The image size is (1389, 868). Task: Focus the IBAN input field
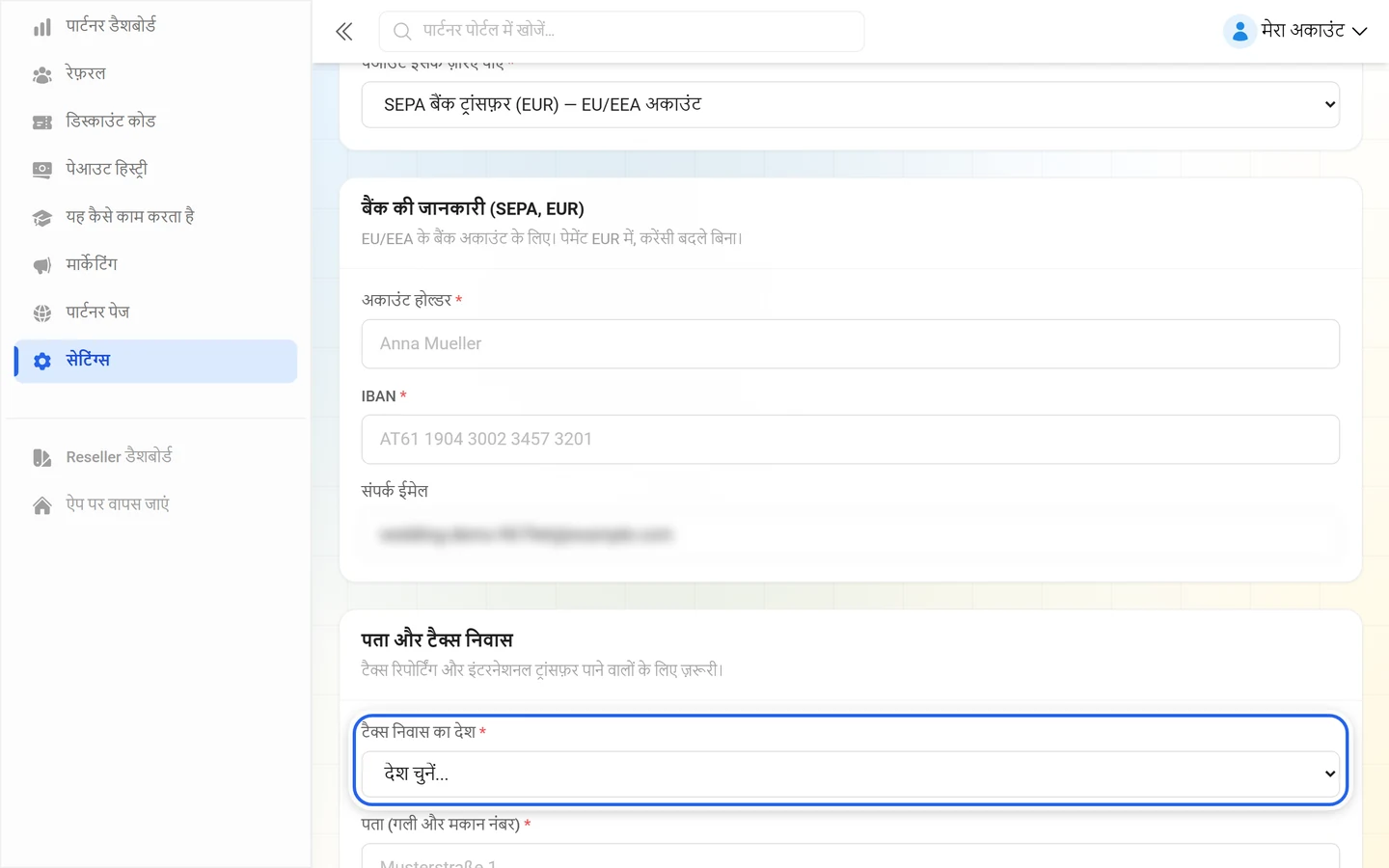pos(851,439)
